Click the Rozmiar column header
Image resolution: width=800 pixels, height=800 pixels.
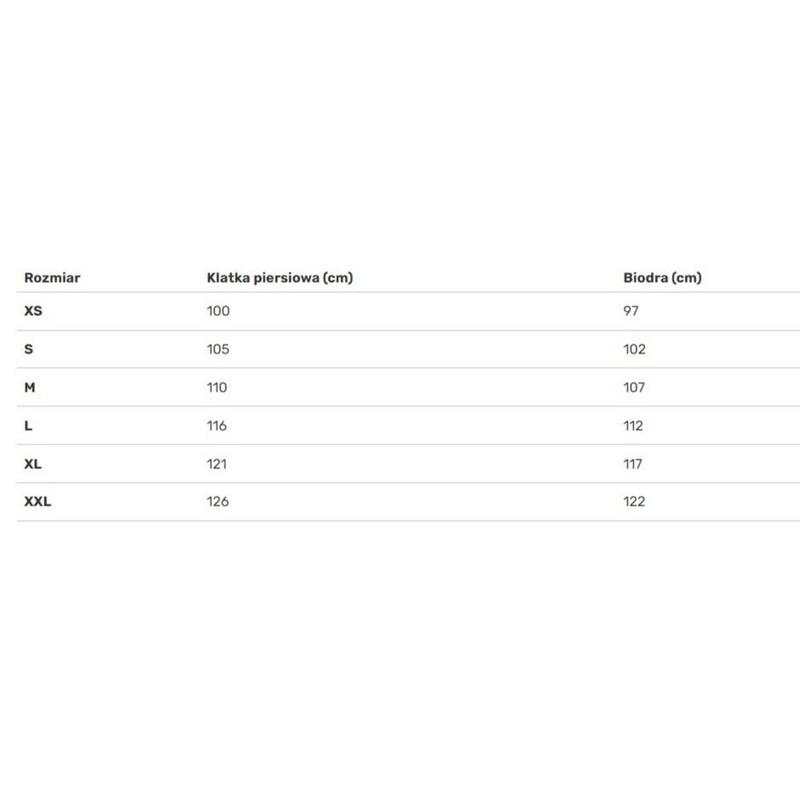52,278
